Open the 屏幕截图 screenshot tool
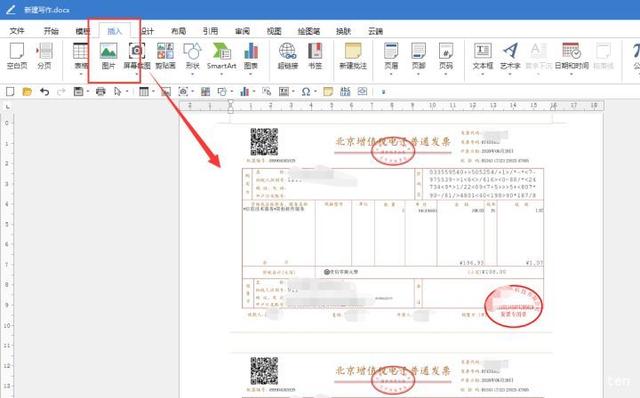The image size is (640, 398). [x=137, y=56]
